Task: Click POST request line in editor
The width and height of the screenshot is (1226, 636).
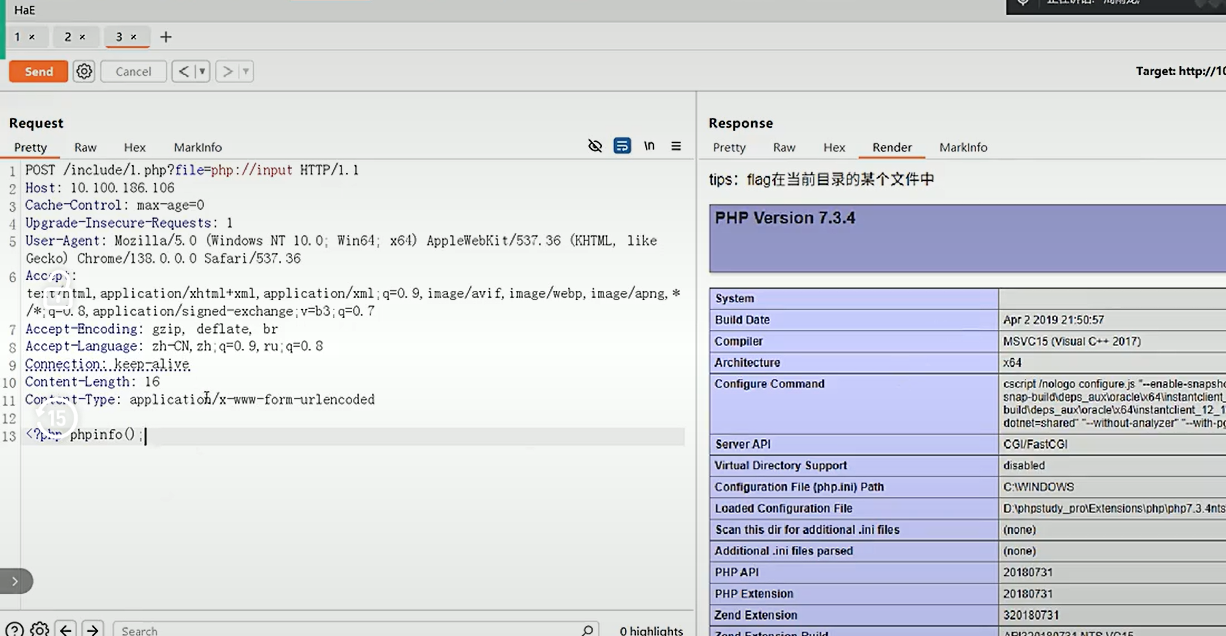Action: [192, 170]
